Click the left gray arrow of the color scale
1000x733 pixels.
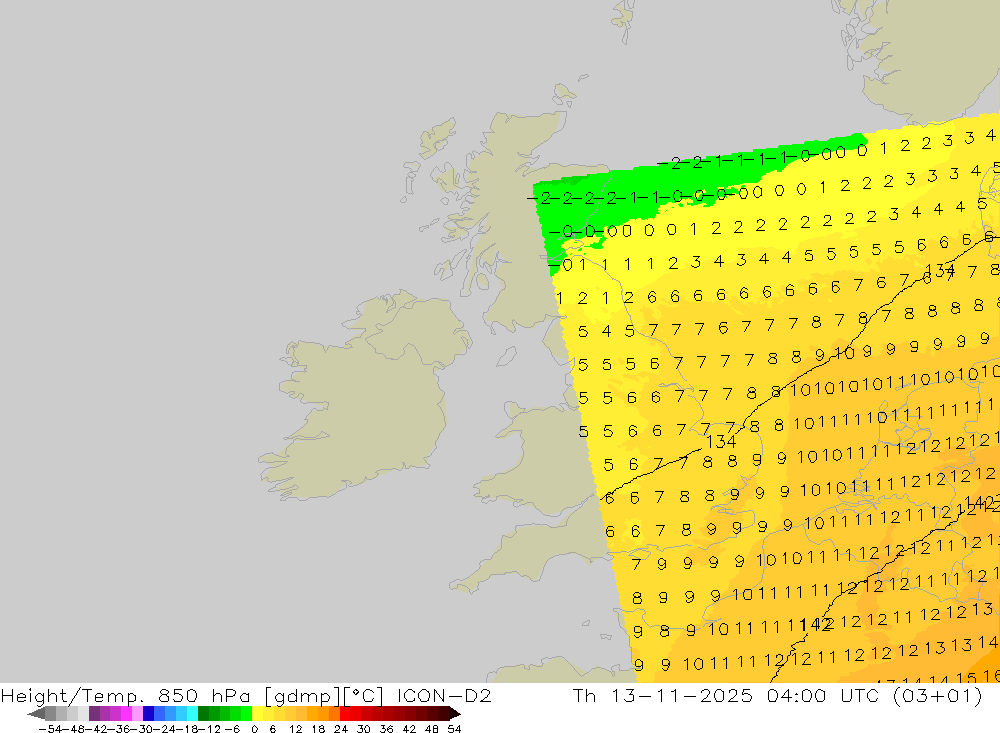click(36, 714)
